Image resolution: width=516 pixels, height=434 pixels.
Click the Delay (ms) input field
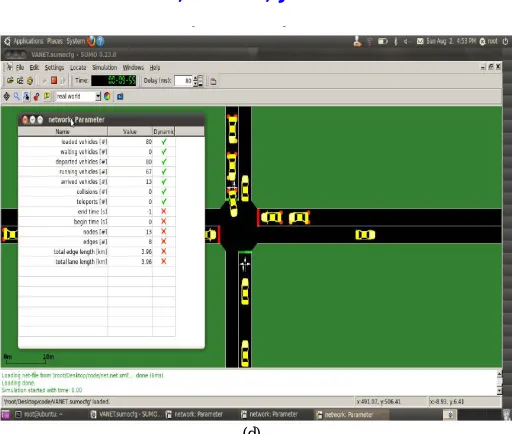pyautogui.click(x=183, y=81)
